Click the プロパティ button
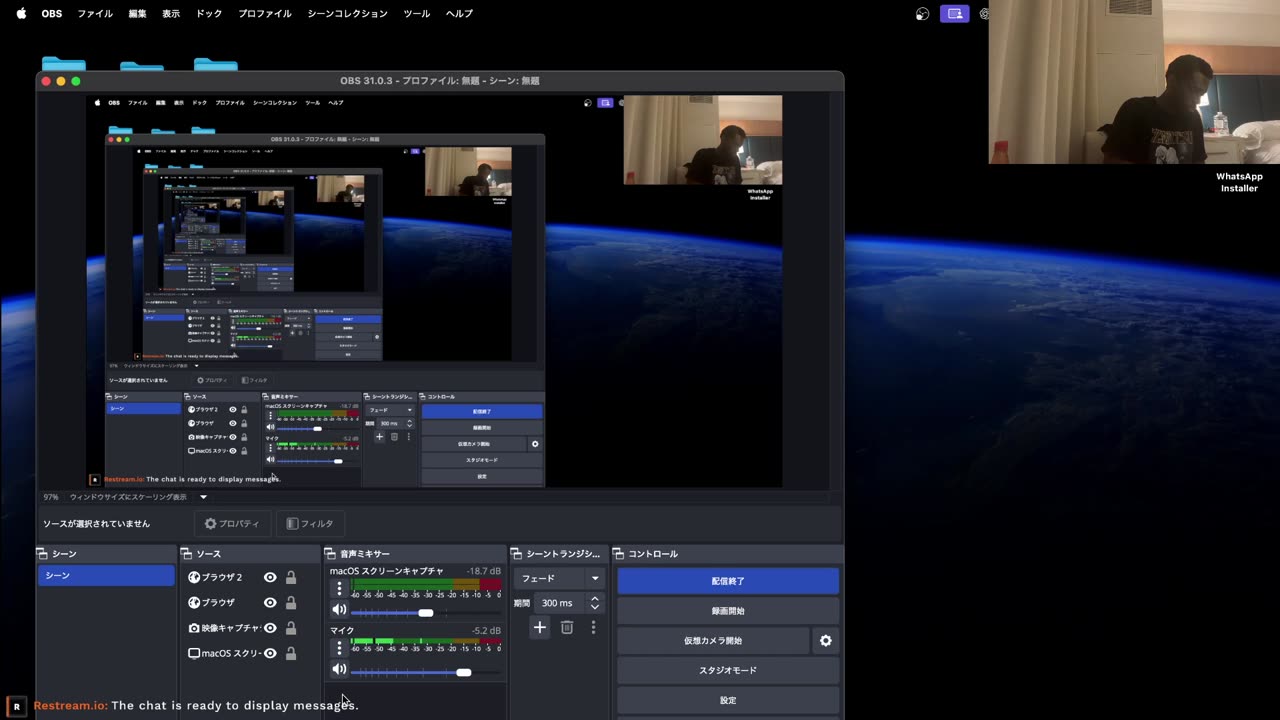1280x720 pixels. (232, 523)
